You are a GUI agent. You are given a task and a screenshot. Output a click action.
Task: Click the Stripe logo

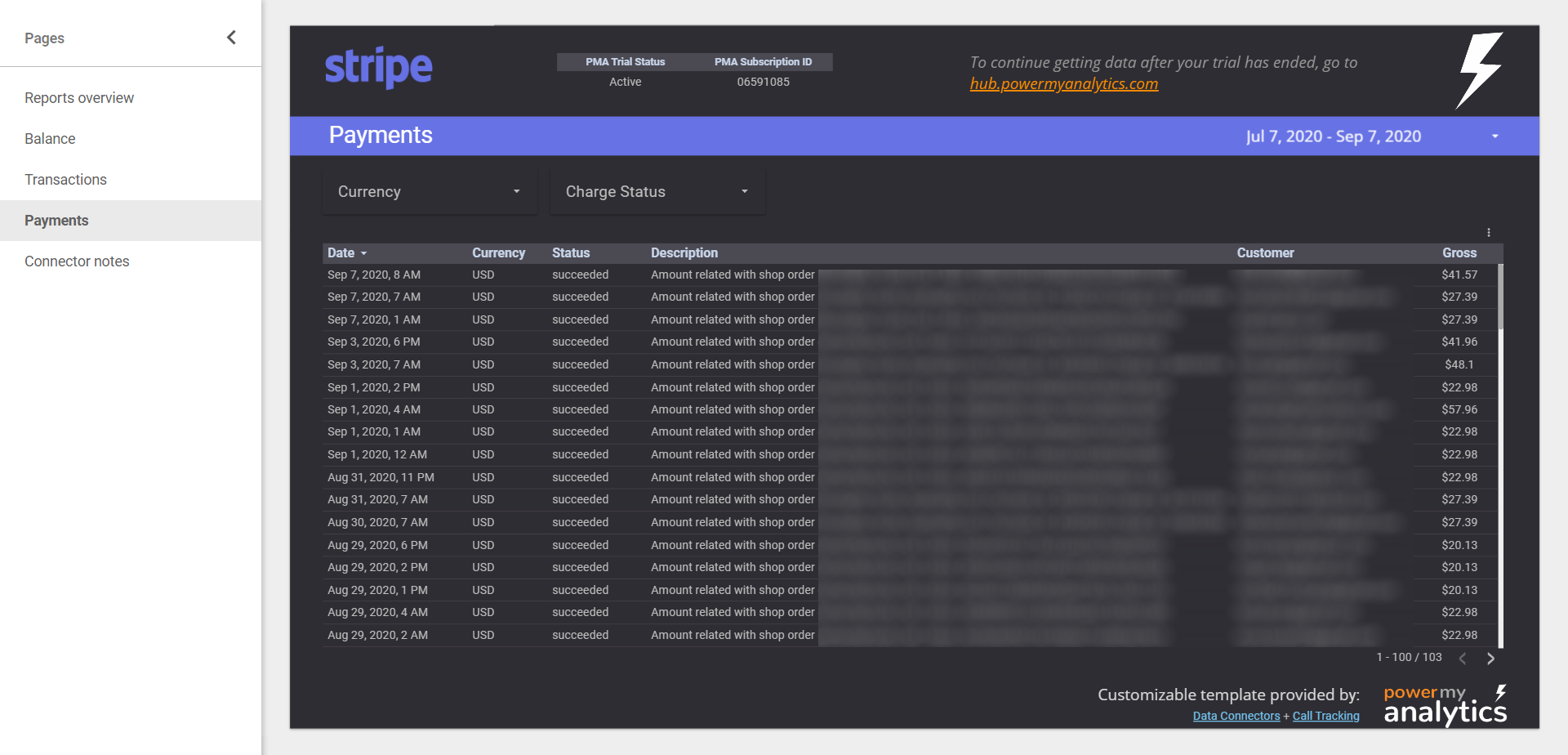(x=379, y=68)
